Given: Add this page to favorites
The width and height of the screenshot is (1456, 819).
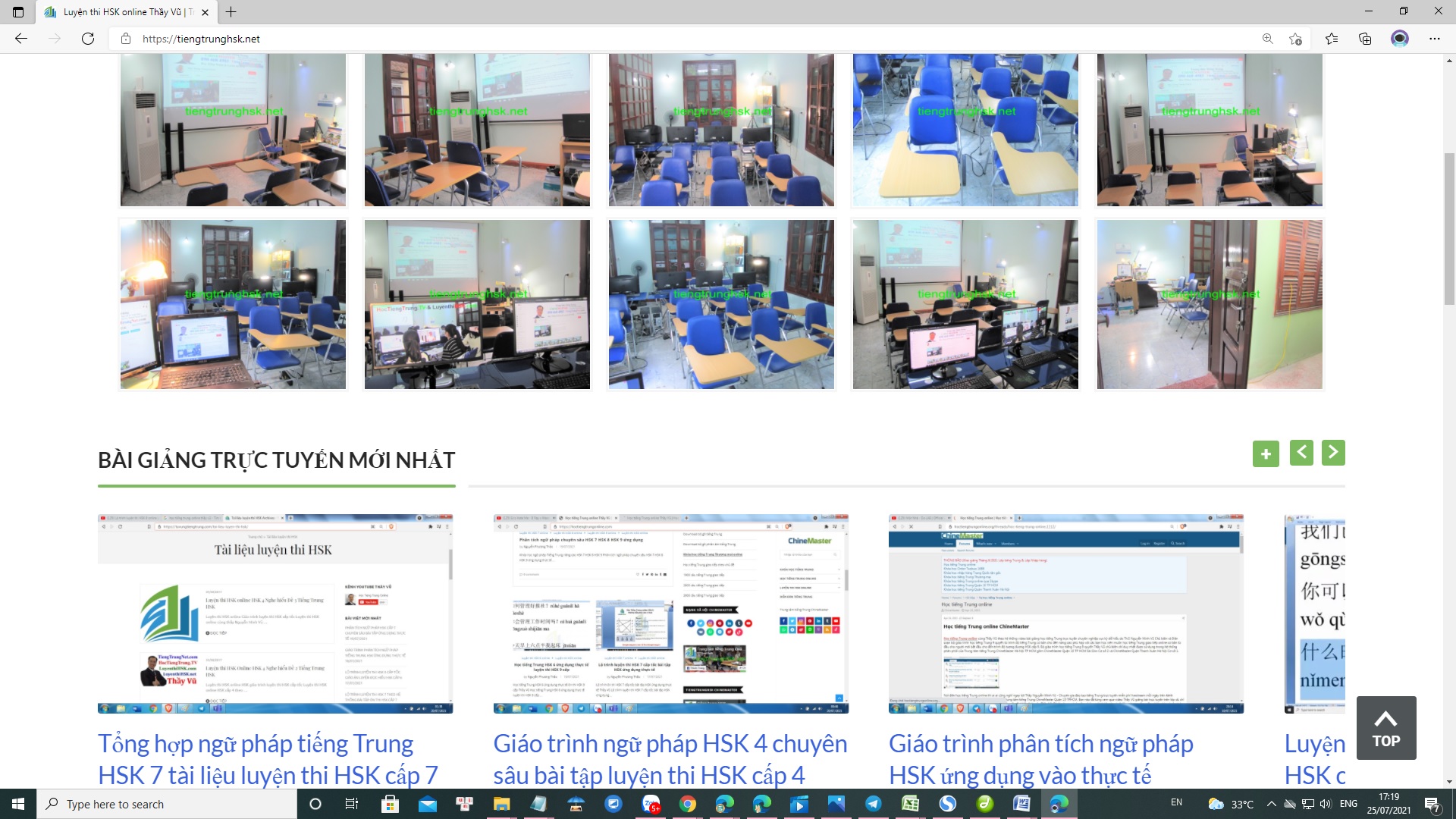Looking at the screenshot, I should [1295, 39].
